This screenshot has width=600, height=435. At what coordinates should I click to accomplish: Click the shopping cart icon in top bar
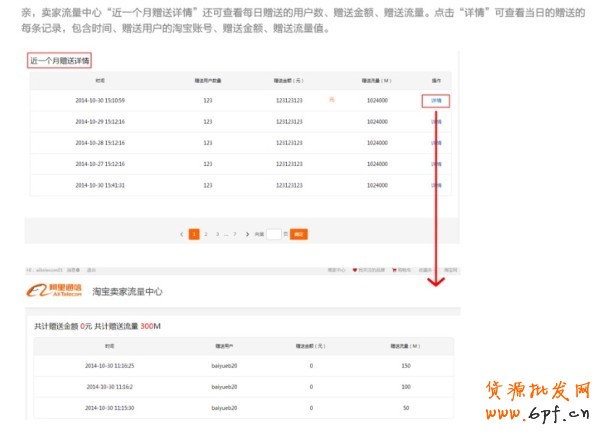tap(394, 269)
